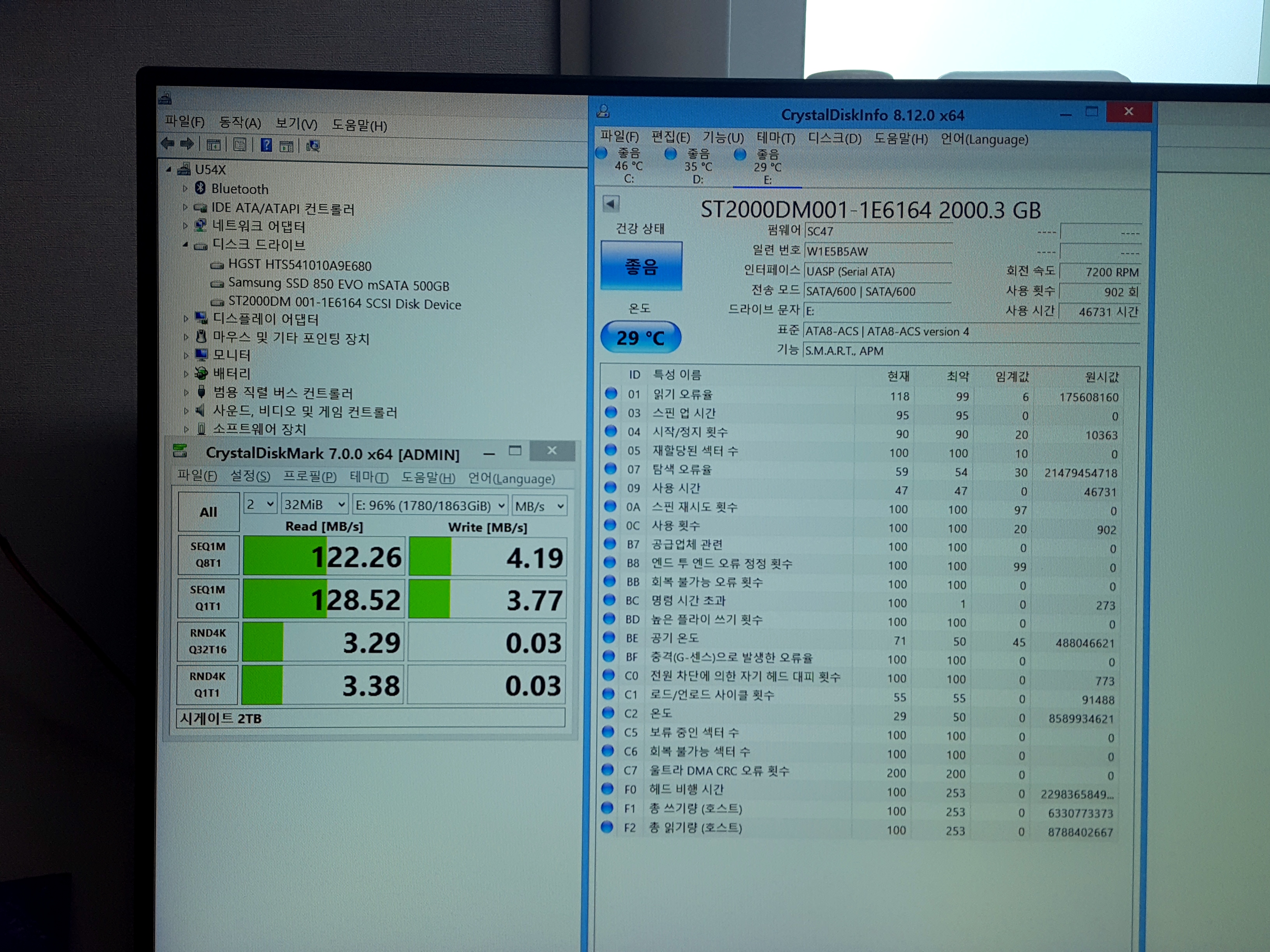
Task: Click the status dot for 05 재할당된 섹터 수
Action: point(610,449)
